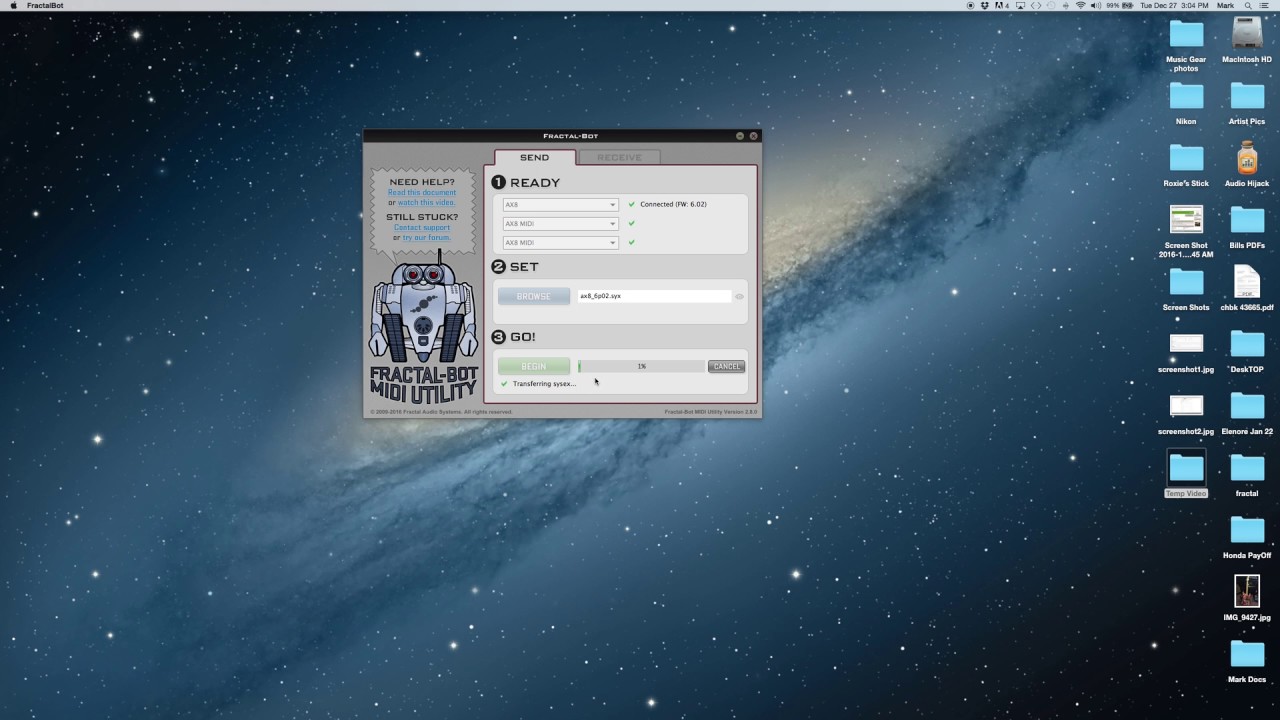Screen dimensions: 1280x720
Task: Click the 'Transferring sysex...' status text
Action: click(x=544, y=384)
